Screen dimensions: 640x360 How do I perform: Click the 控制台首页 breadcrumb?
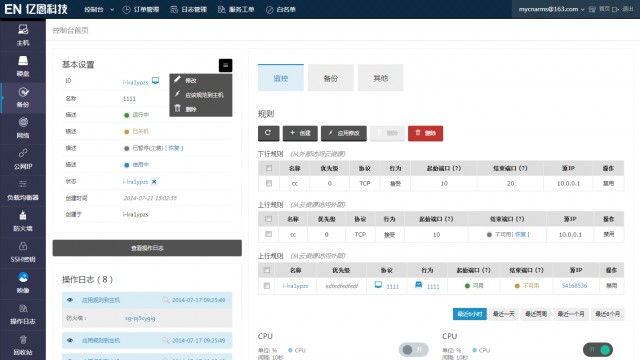pyautogui.click(x=71, y=30)
